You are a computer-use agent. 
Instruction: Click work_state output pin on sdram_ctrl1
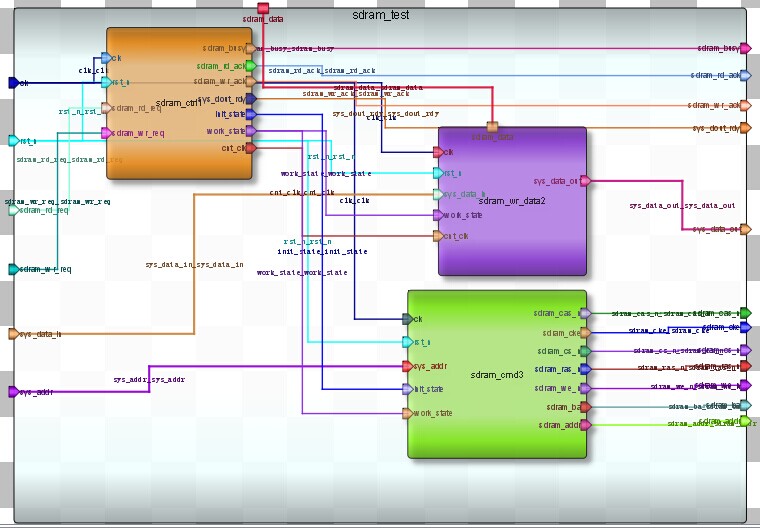pyautogui.click(x=251, y=131)
